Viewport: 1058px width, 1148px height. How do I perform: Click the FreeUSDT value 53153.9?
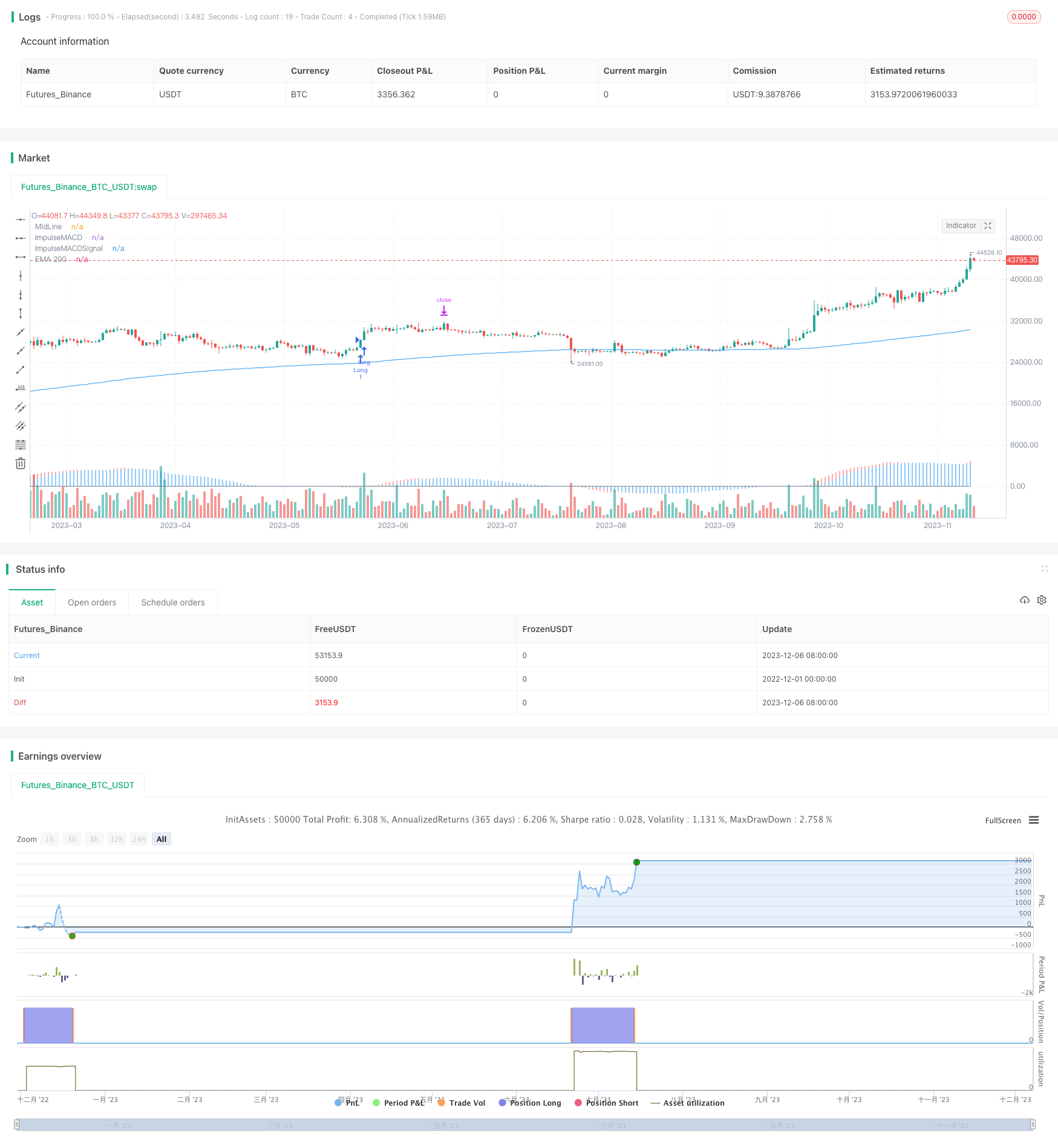click(328, 655)
